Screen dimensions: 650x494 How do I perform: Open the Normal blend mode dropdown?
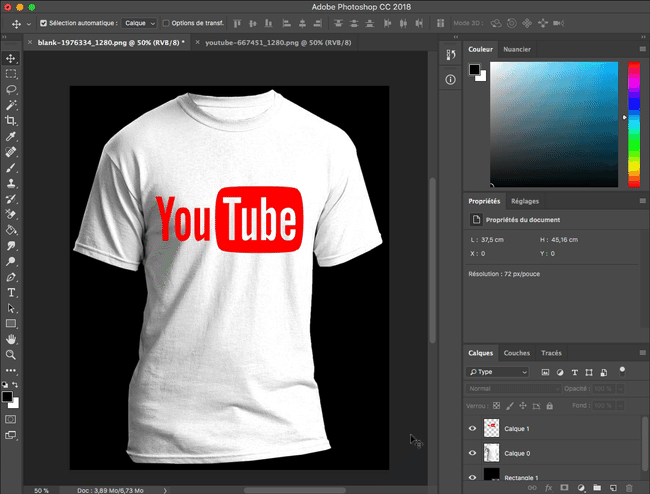(513, 389)
